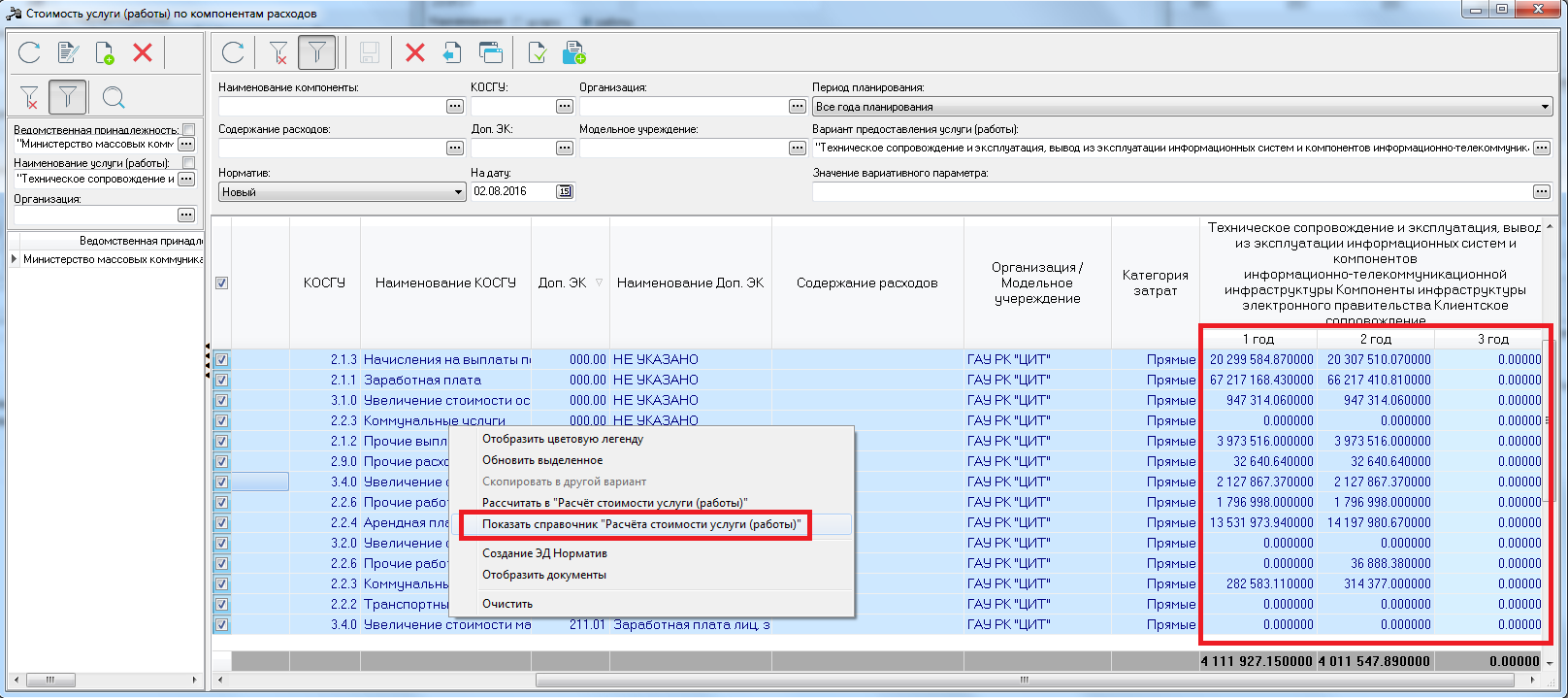This screenshot has height=698, width=1568.
Task: Toggle the select-all checkbox in grid header
Action: (221, 283)
